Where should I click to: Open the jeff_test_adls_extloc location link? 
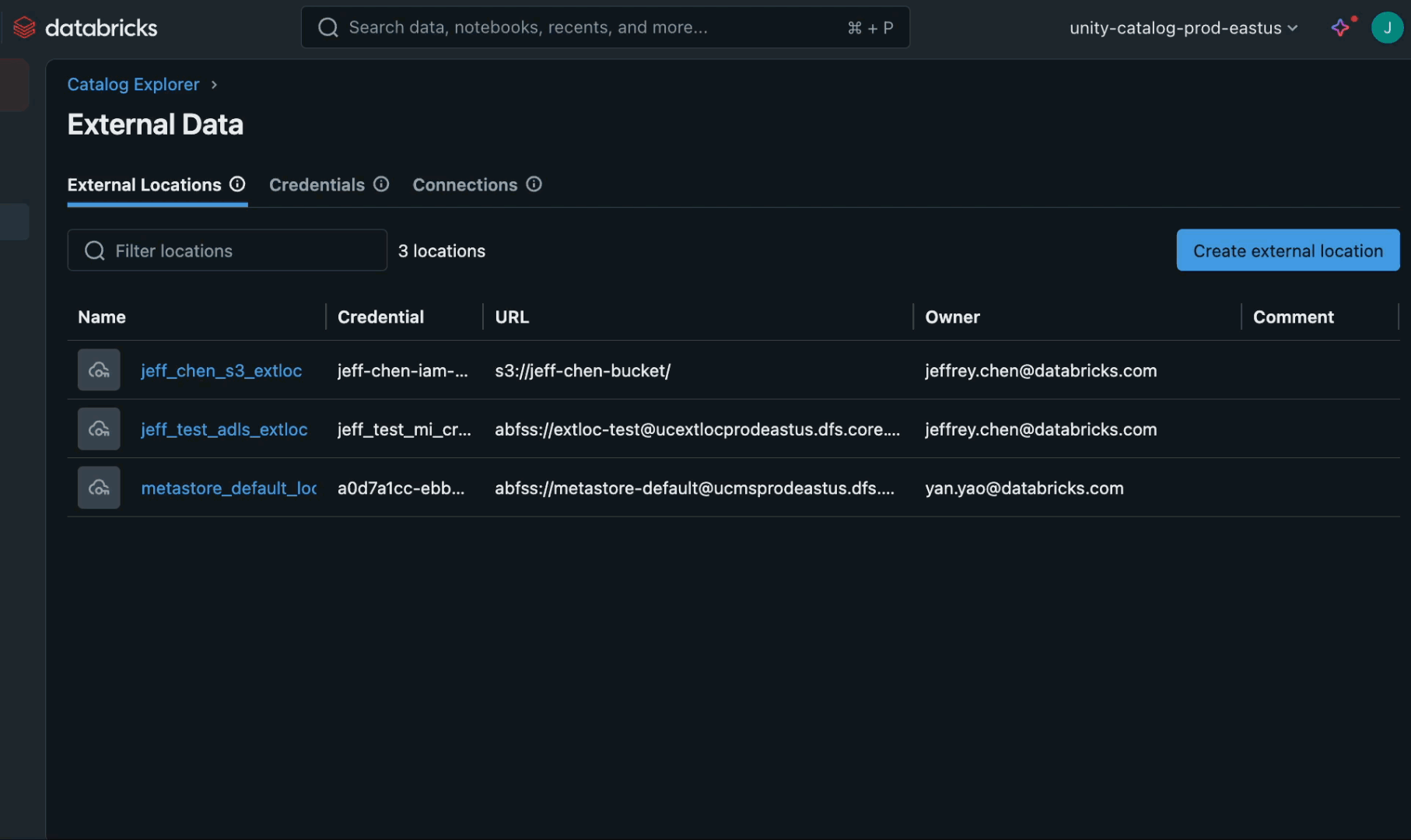pyautogui.click(x=224, y=429)
